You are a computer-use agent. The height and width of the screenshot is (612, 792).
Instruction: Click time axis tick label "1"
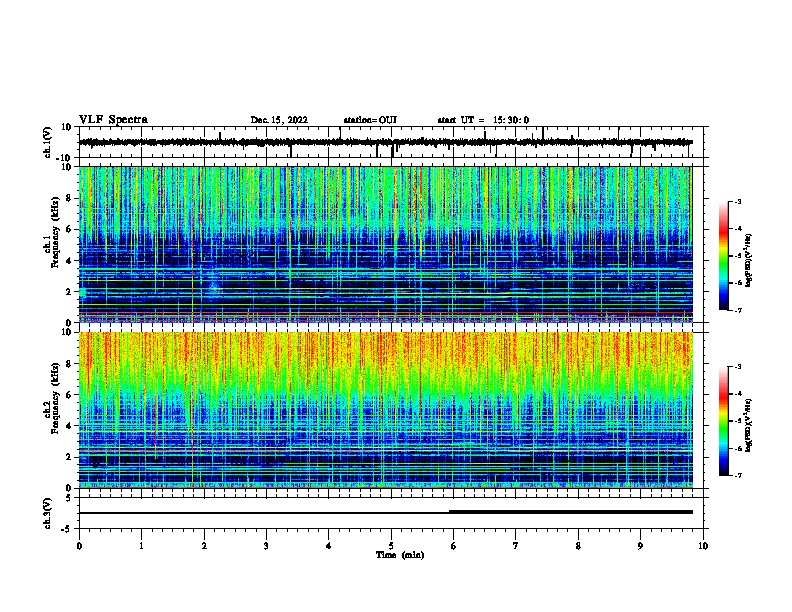141,546
